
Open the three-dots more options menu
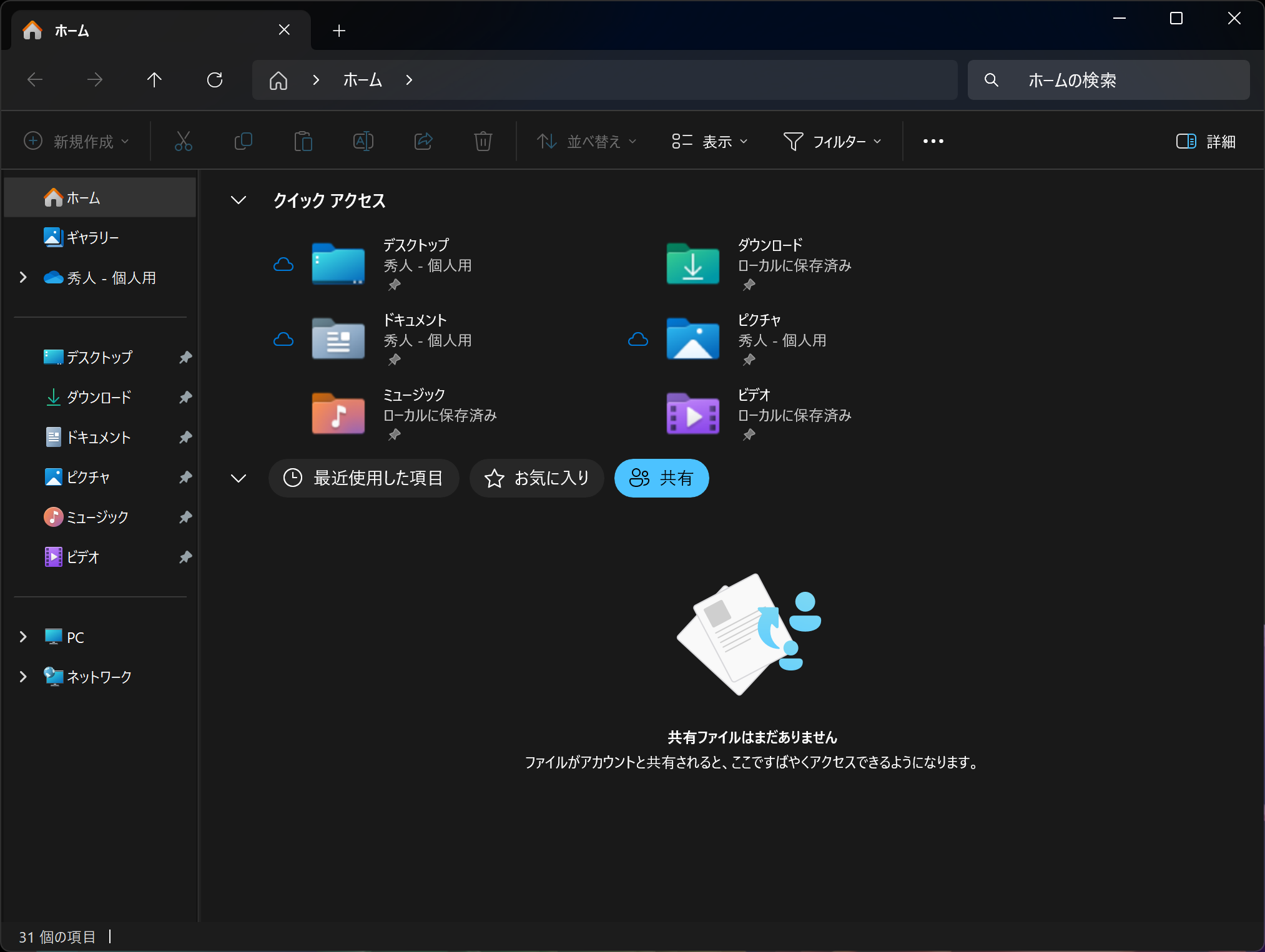pos(933,142)
